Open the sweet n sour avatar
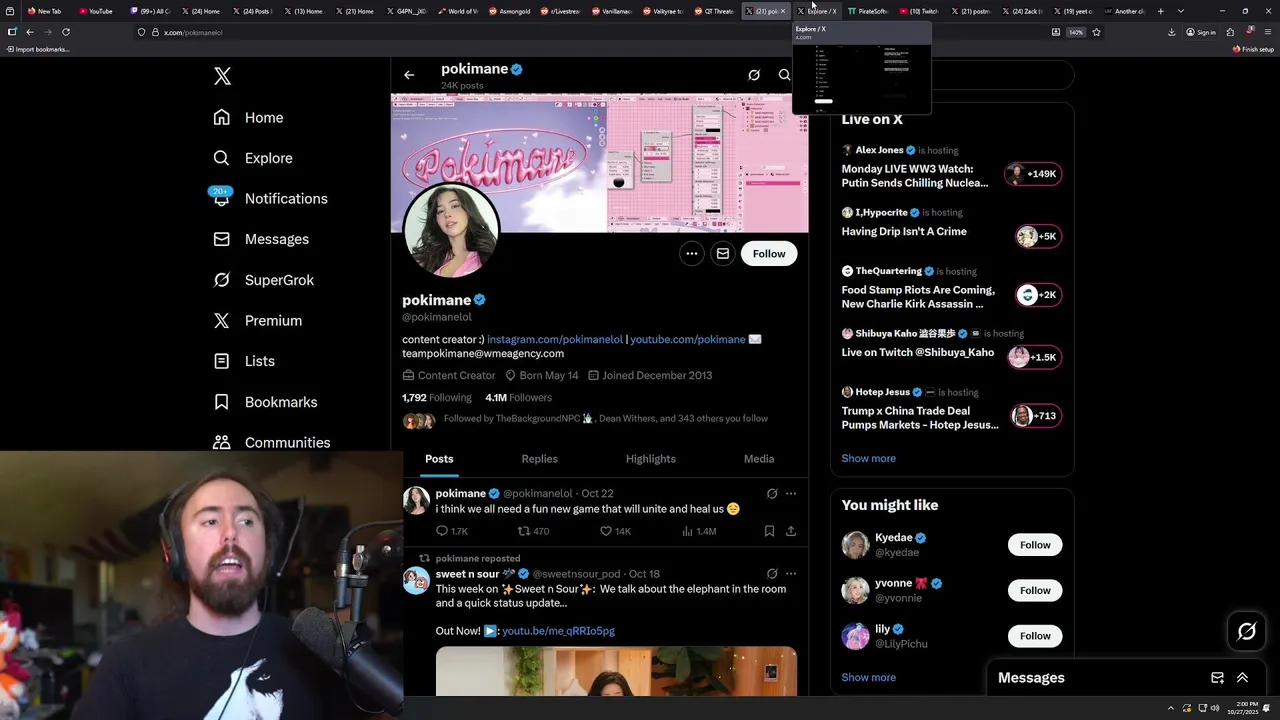Image resolution: width=1280 pixels, height=720 pixels. (416, 581)
